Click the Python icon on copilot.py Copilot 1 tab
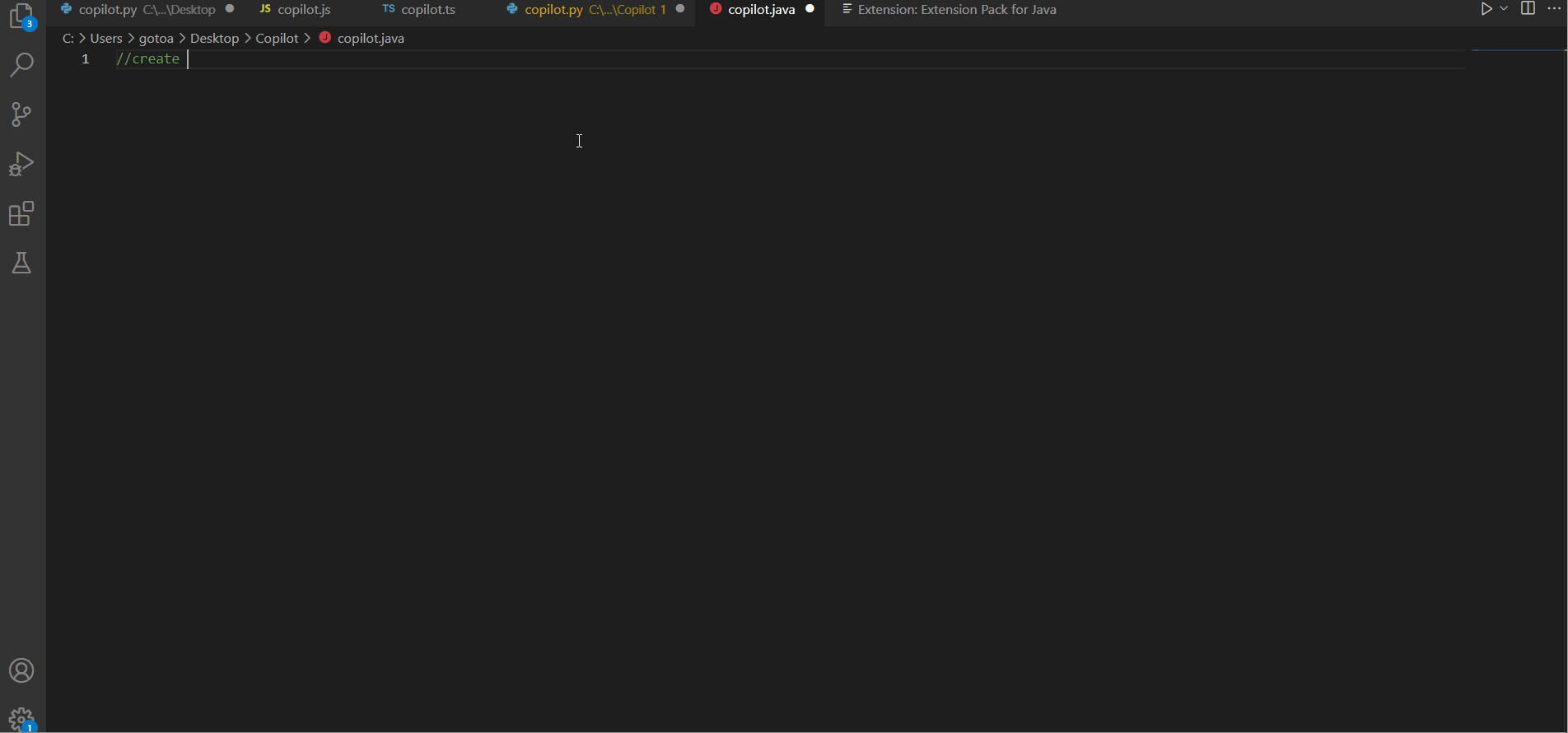The height and width of the screenshot is (733, 1568). (512, 9)
